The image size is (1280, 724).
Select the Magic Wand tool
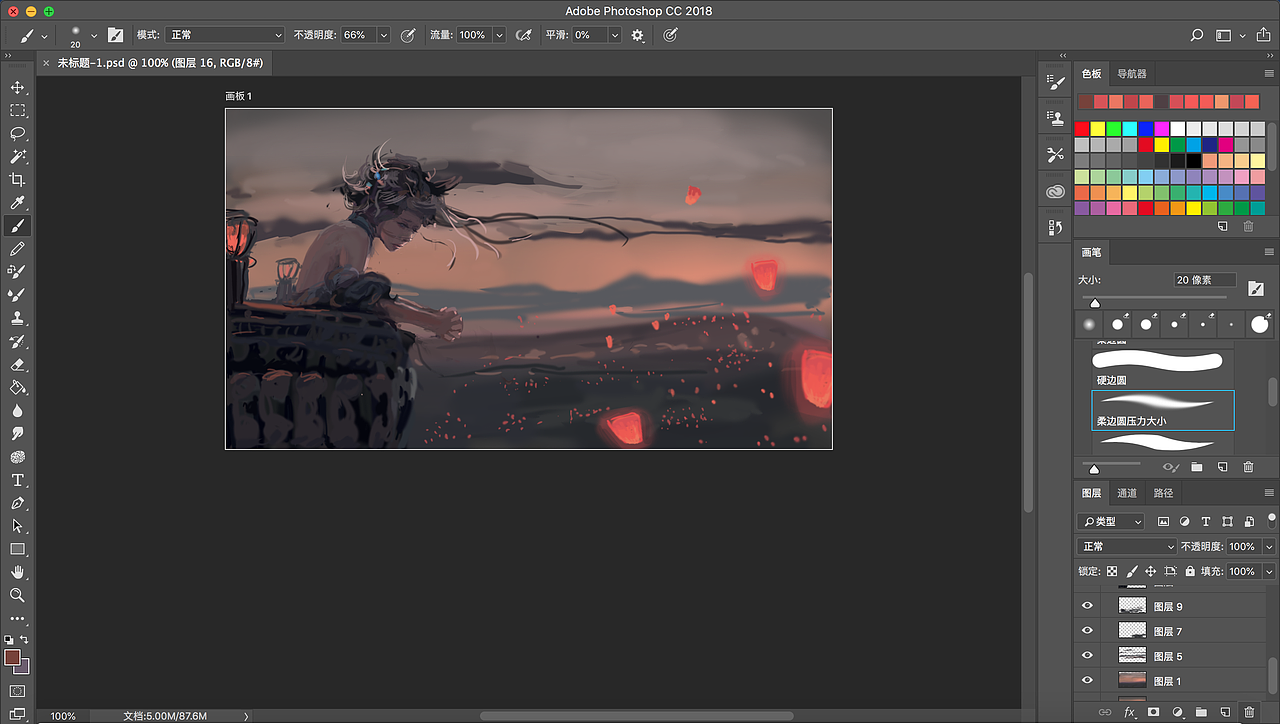click(17, 157)
